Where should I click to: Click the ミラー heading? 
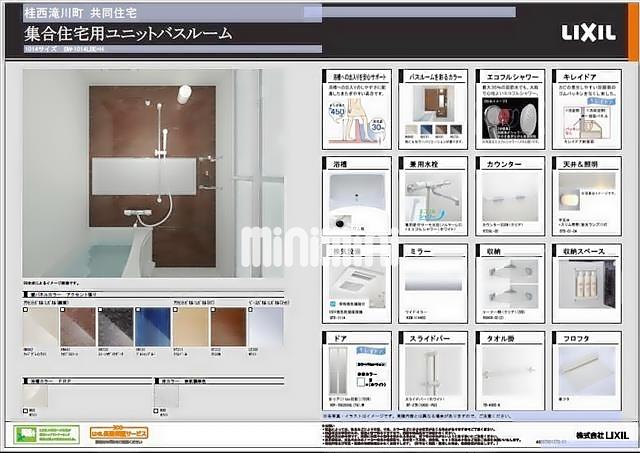pos(420,252)
